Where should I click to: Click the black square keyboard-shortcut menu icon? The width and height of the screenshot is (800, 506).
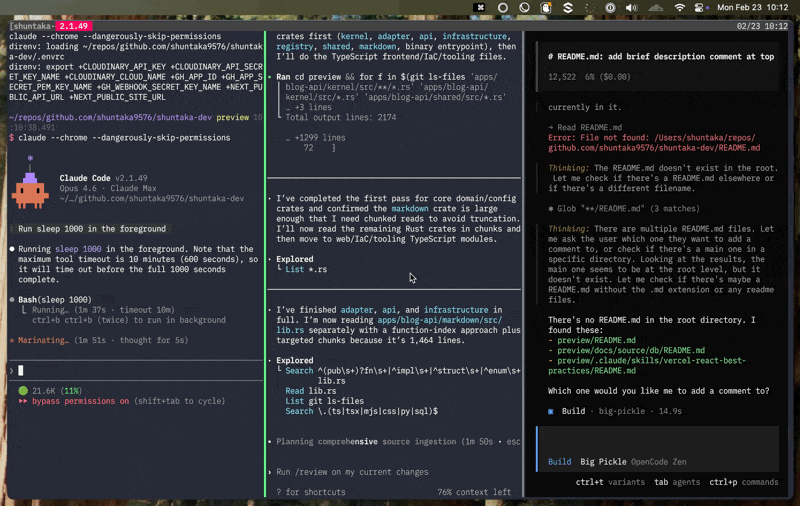pos(479,8)
